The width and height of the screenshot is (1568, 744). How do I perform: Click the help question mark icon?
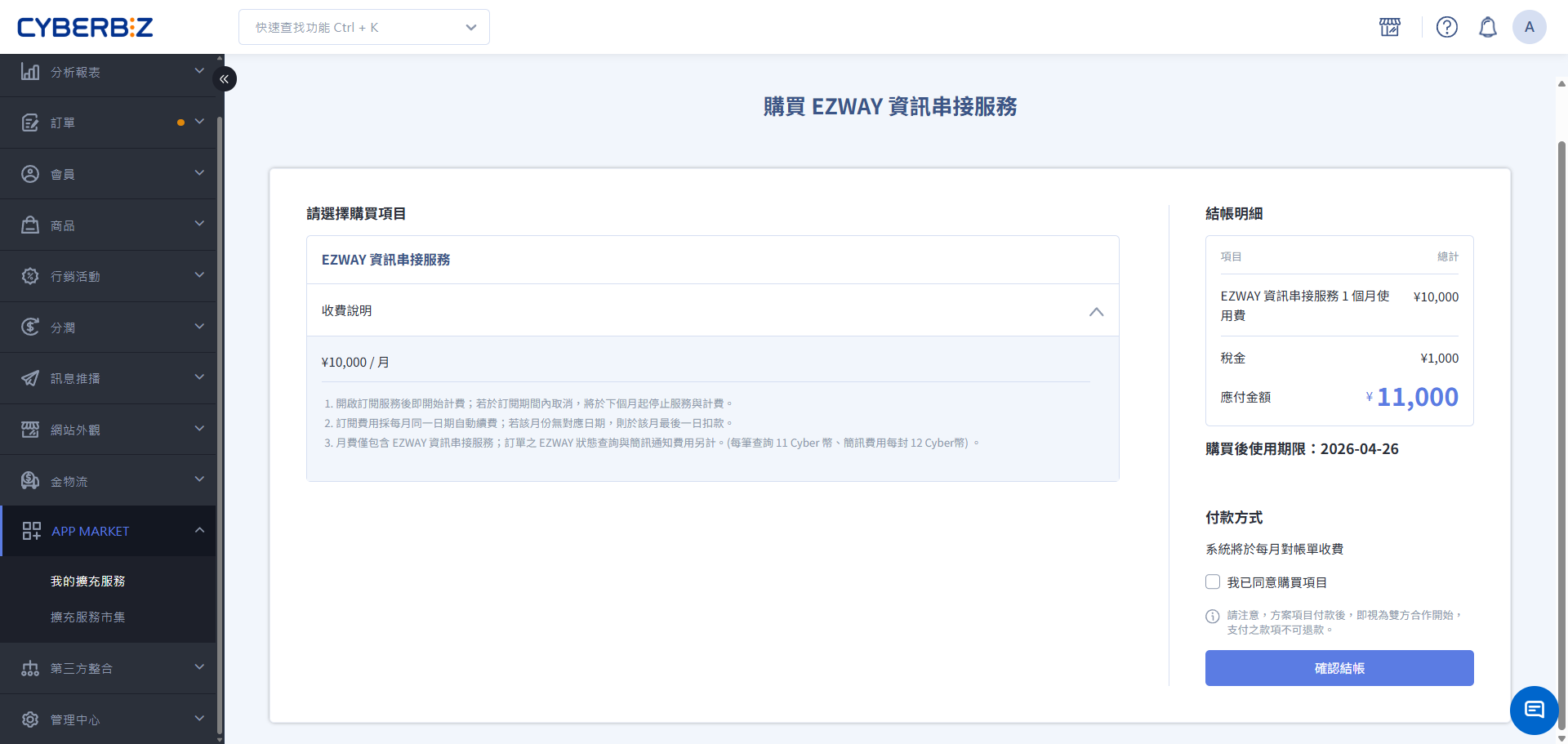click(x=1446, y=27)
